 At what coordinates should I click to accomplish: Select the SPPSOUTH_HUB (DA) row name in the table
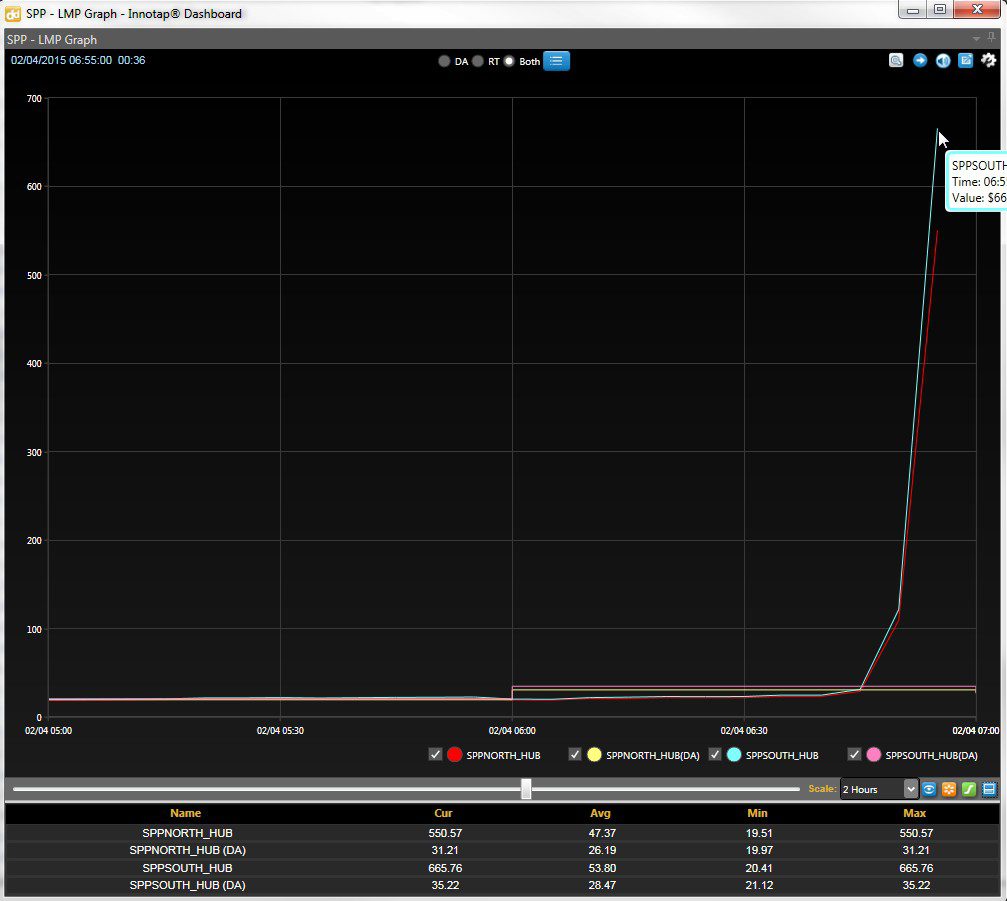click(x=188, y=885)
